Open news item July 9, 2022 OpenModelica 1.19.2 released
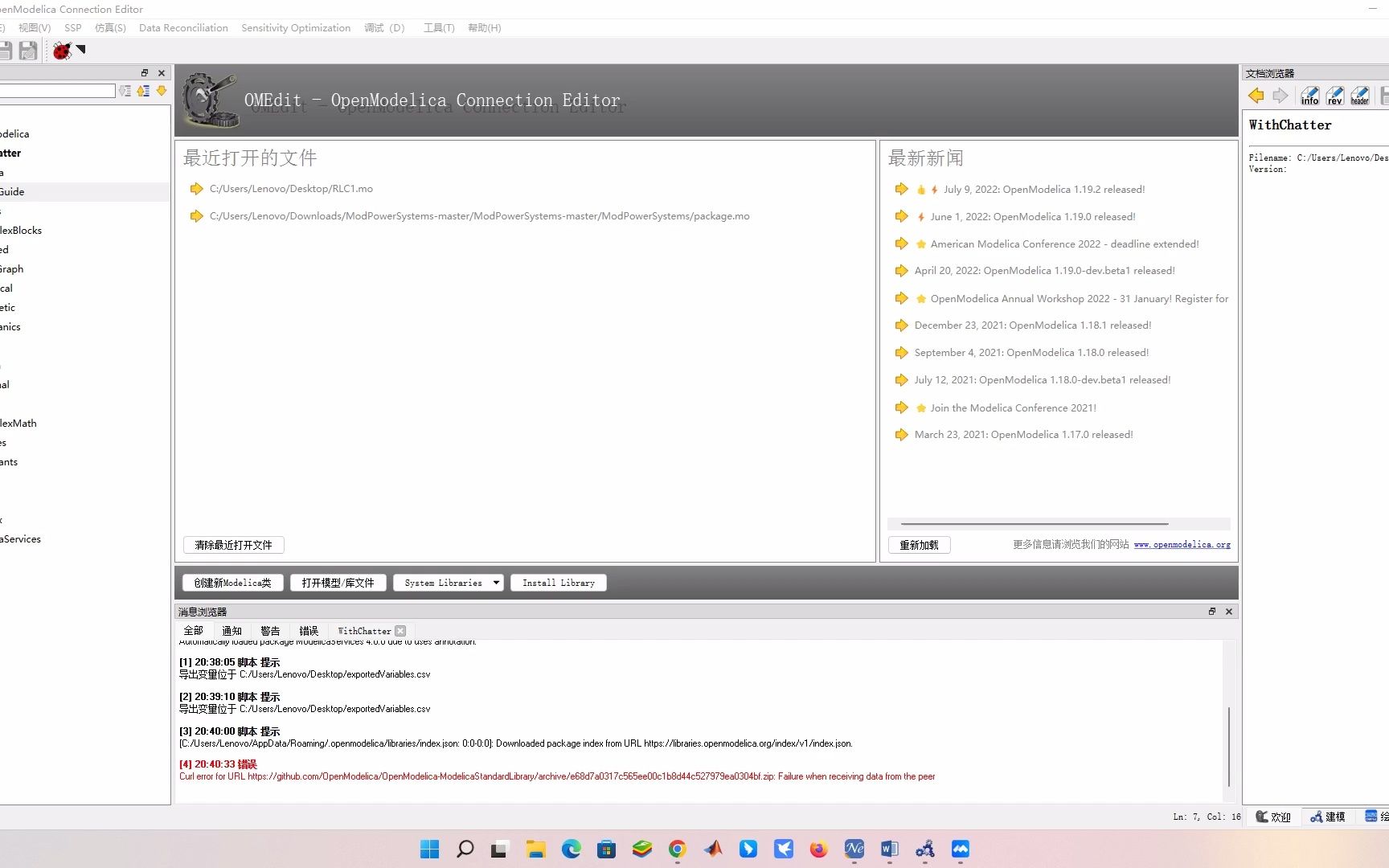The image size is (1389, 868). point(1044,190)
